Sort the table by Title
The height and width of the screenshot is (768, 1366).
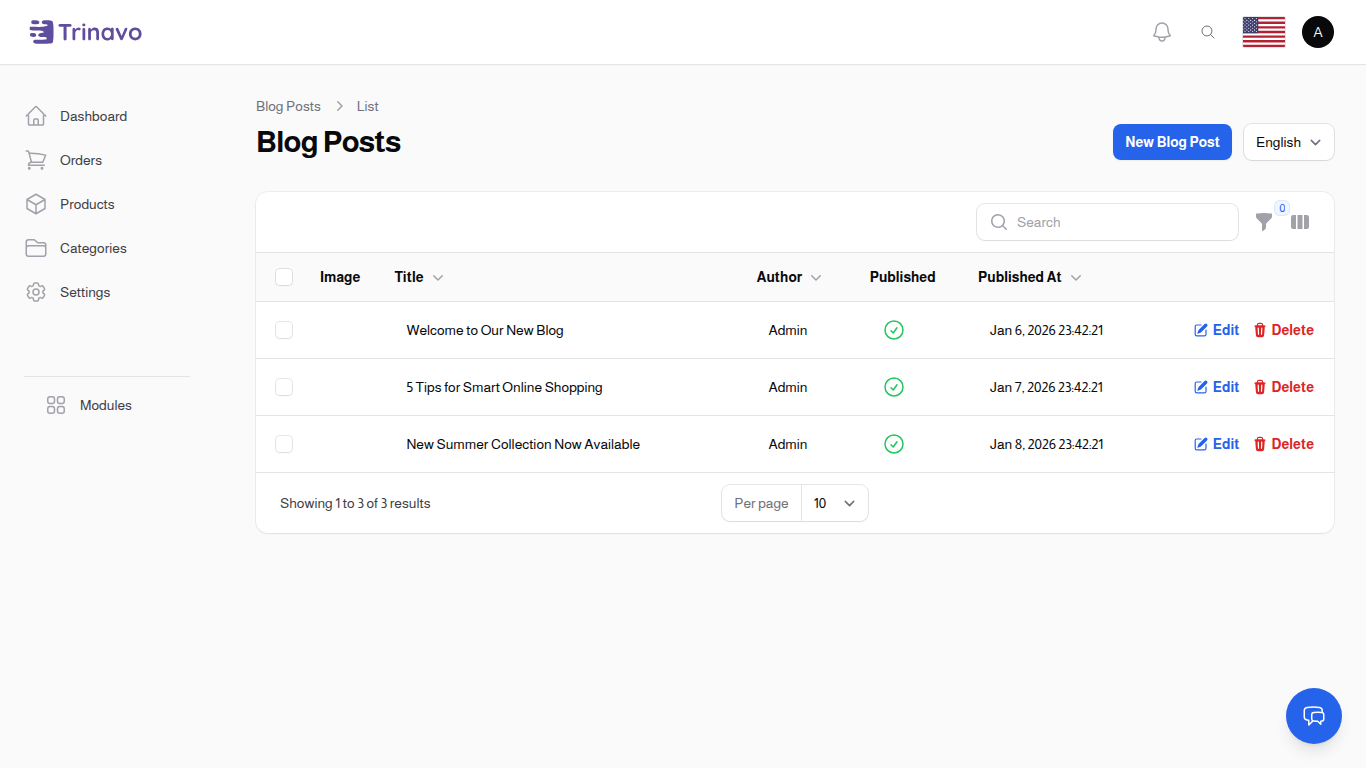(x=418, y=277)
